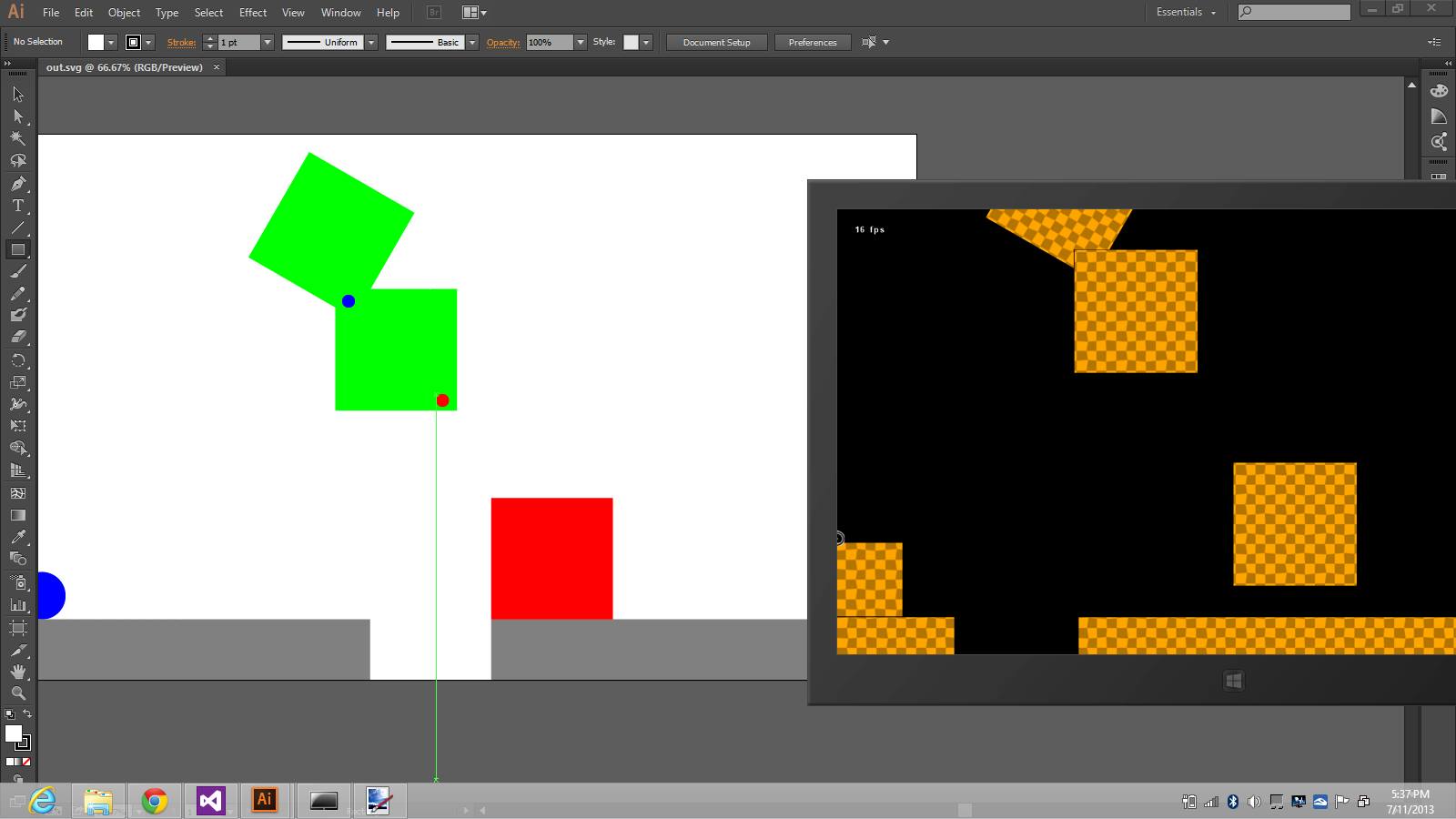Select the Artboard tool

click(17, 628)
